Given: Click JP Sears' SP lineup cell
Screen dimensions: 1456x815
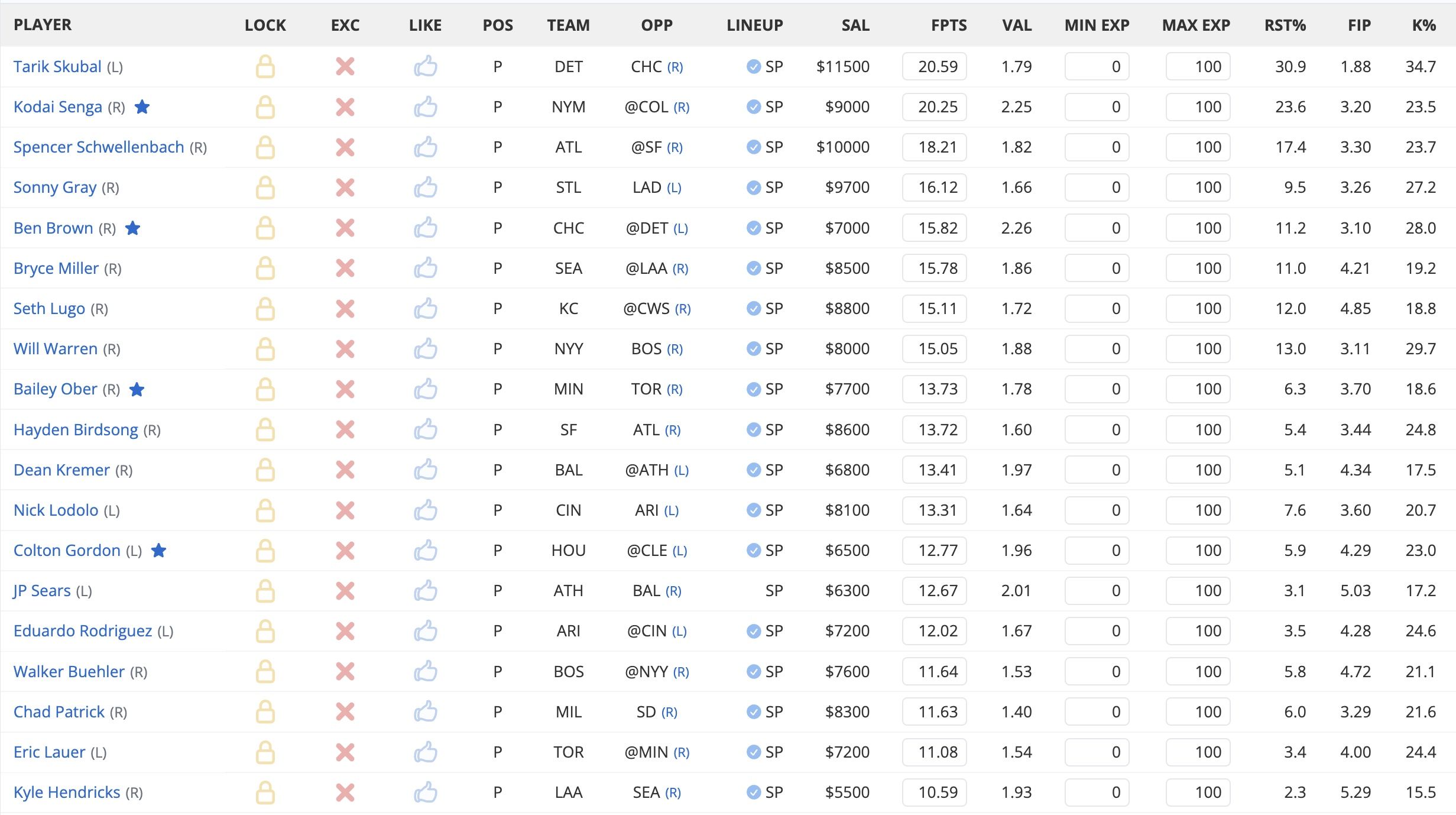Looking at the screenshot, I should coord(774,590).
